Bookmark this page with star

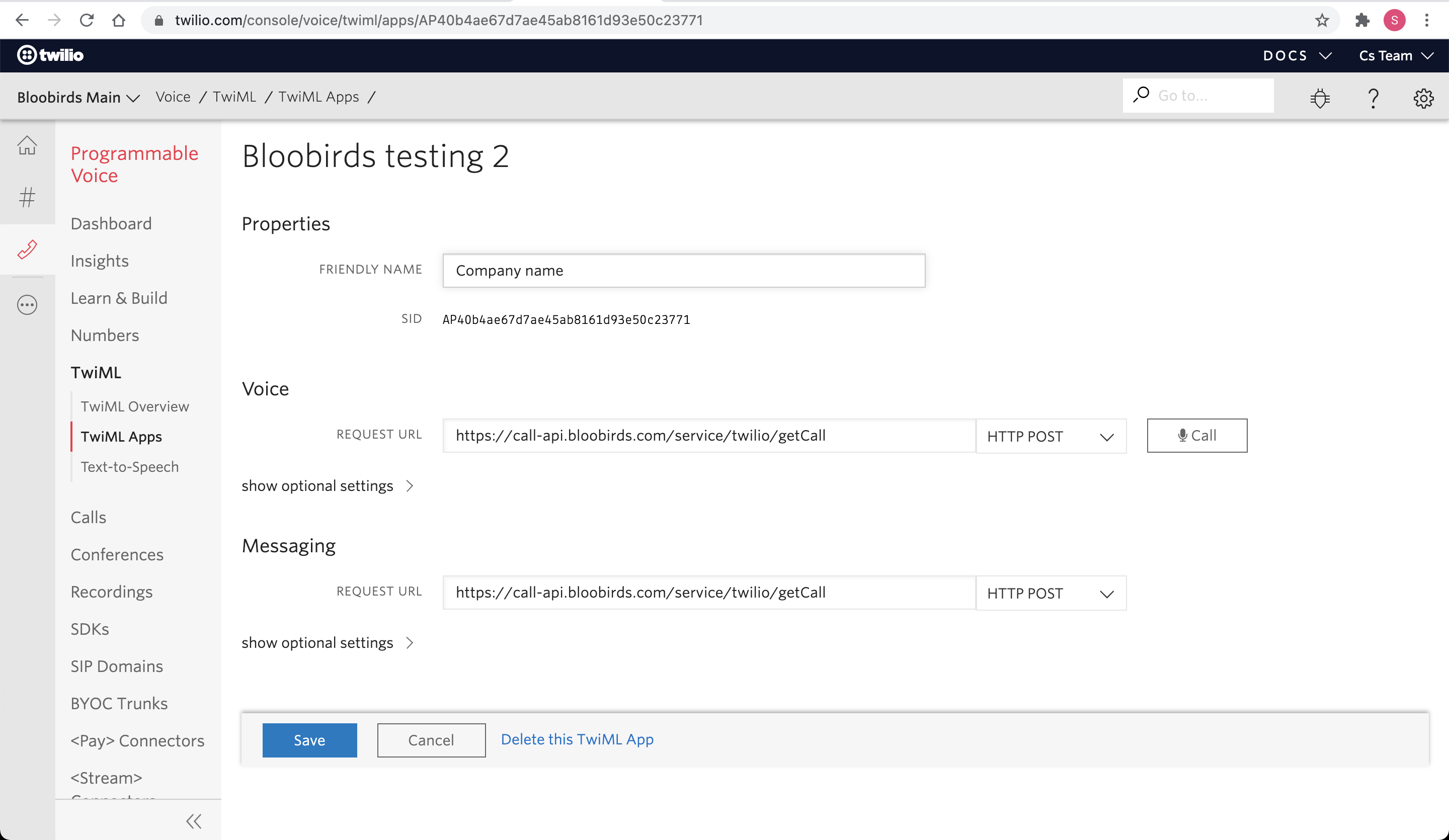coord(1322,20)
